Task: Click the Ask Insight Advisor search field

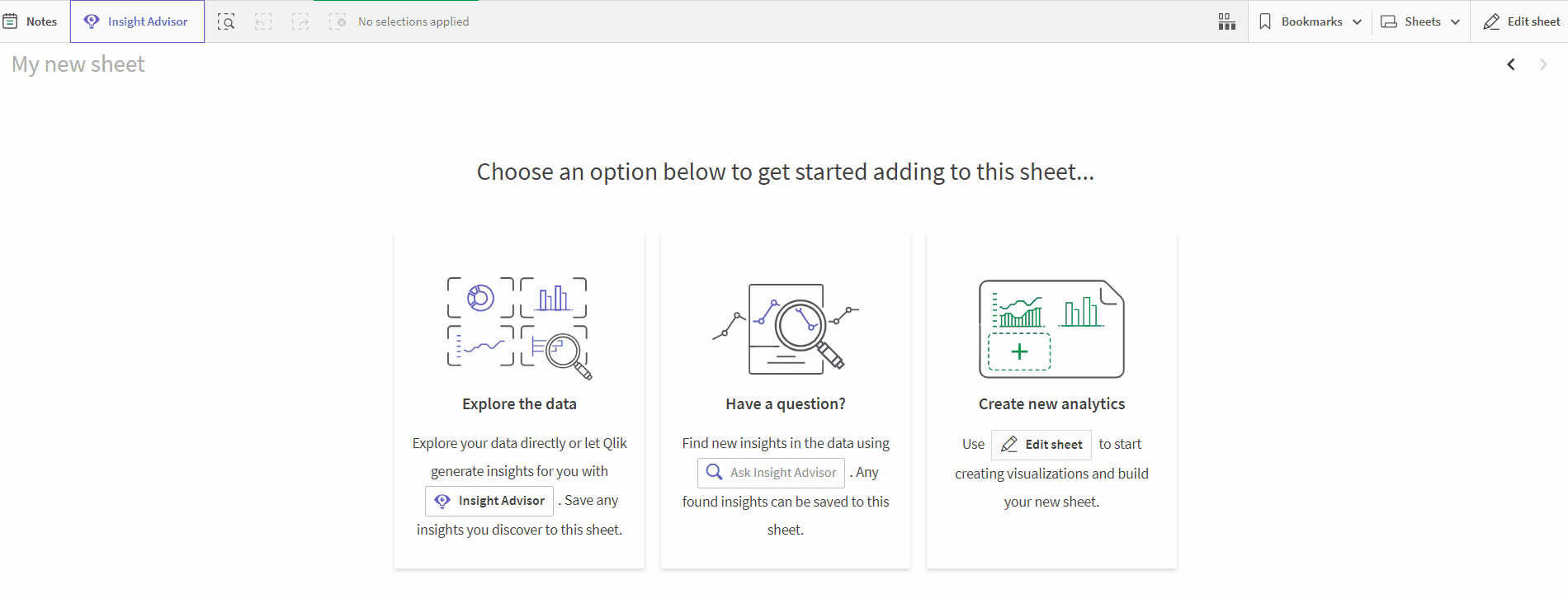Action: click(x=771, y=473)
